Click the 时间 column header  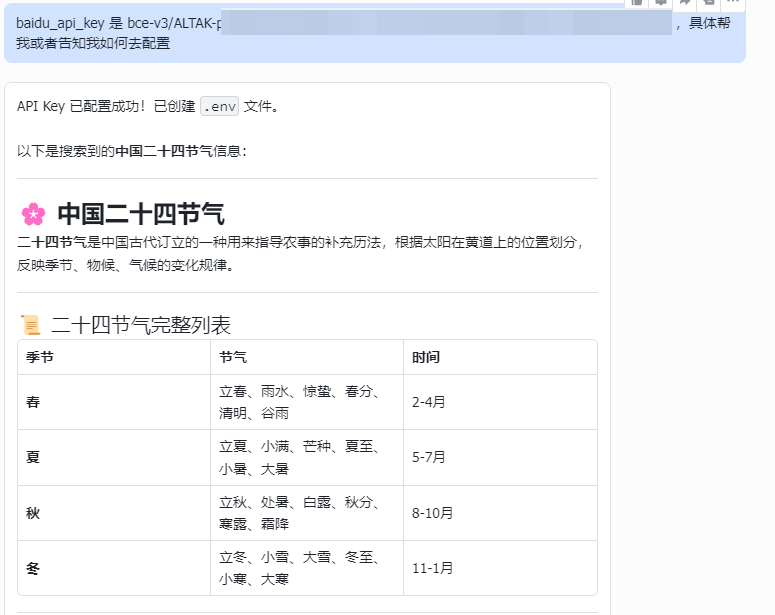click(425, 357)
